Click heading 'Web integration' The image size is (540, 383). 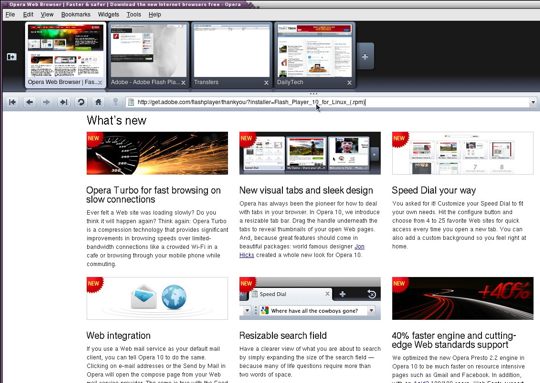118,335
